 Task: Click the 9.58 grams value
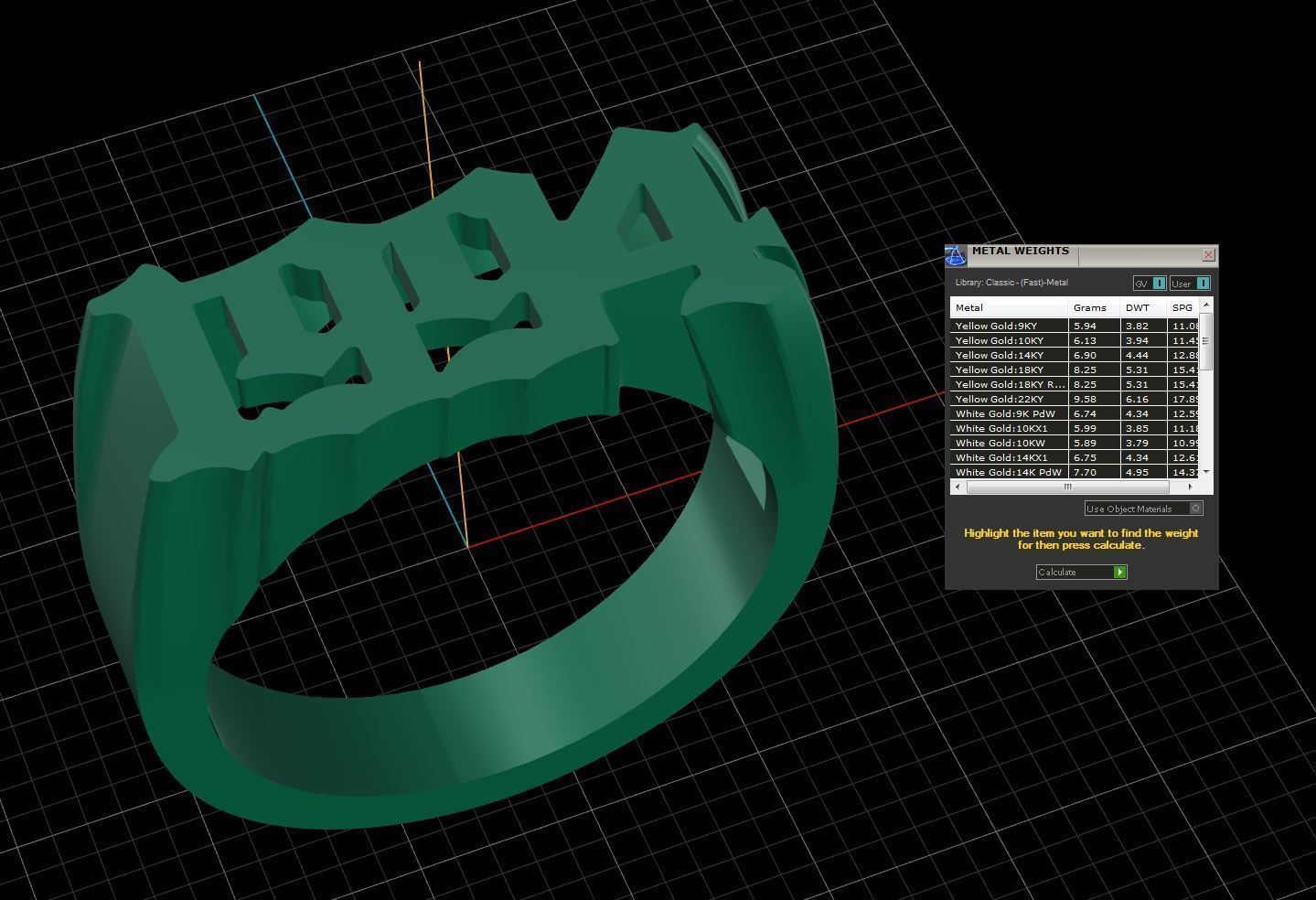tap(1085, 399)
